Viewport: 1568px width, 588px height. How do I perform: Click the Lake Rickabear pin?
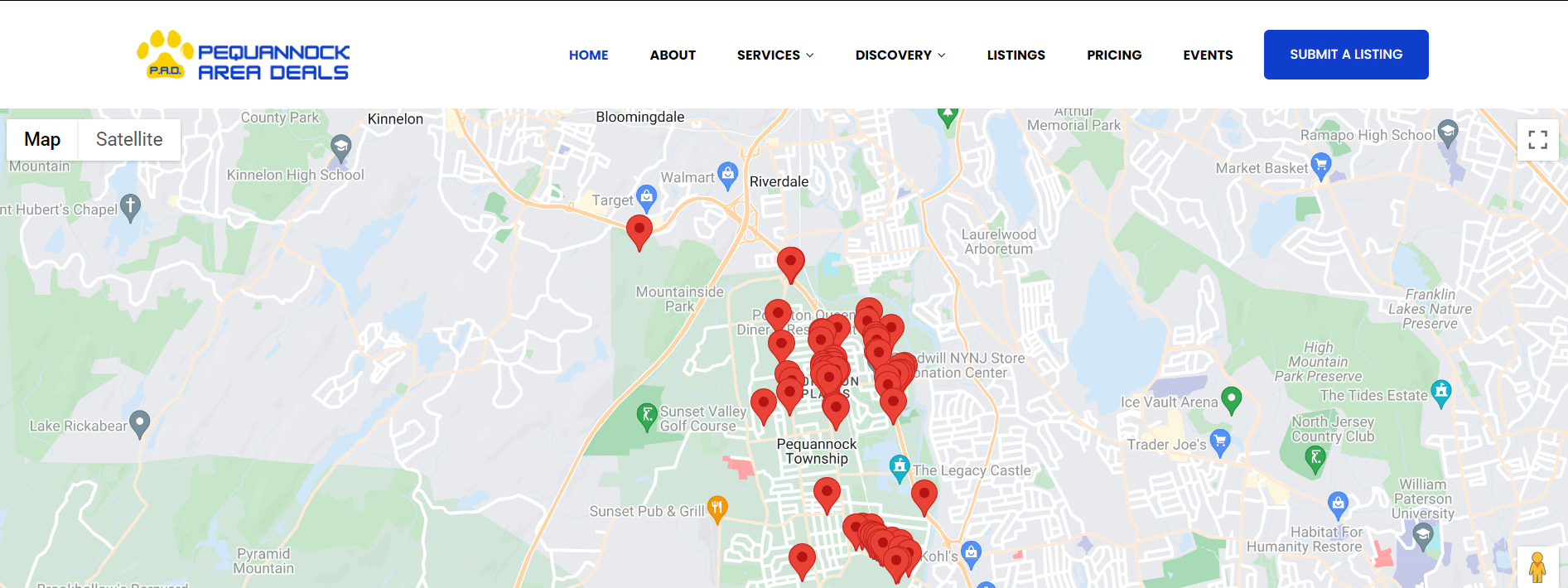140,423
